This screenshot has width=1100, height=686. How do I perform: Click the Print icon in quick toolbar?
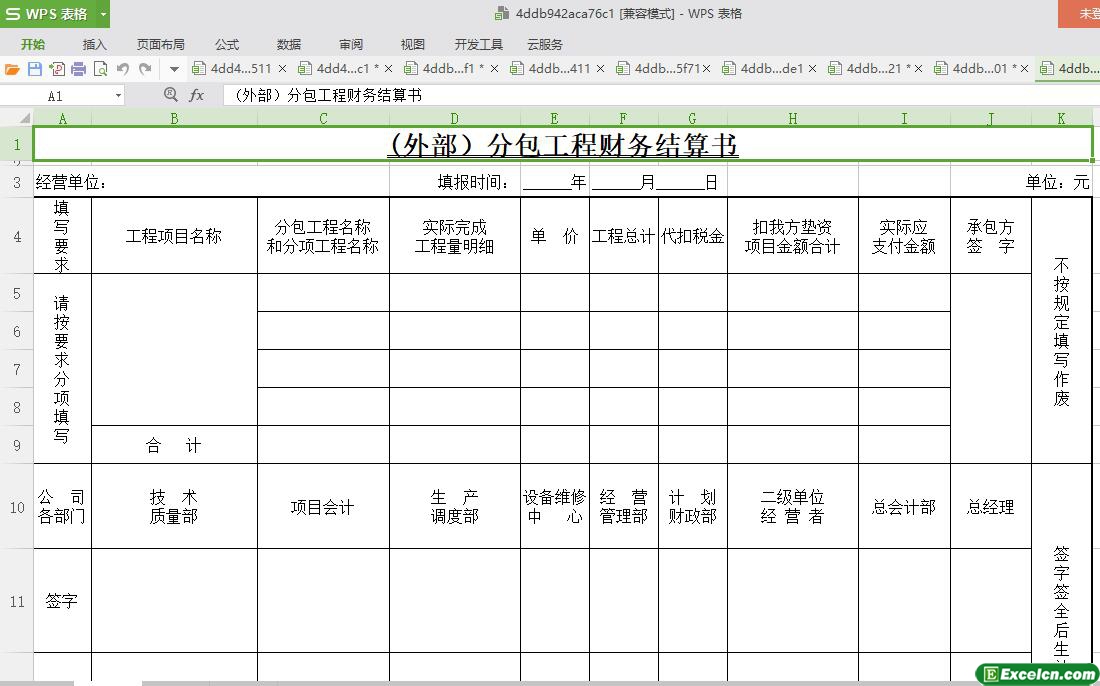(x=78, y=69)
